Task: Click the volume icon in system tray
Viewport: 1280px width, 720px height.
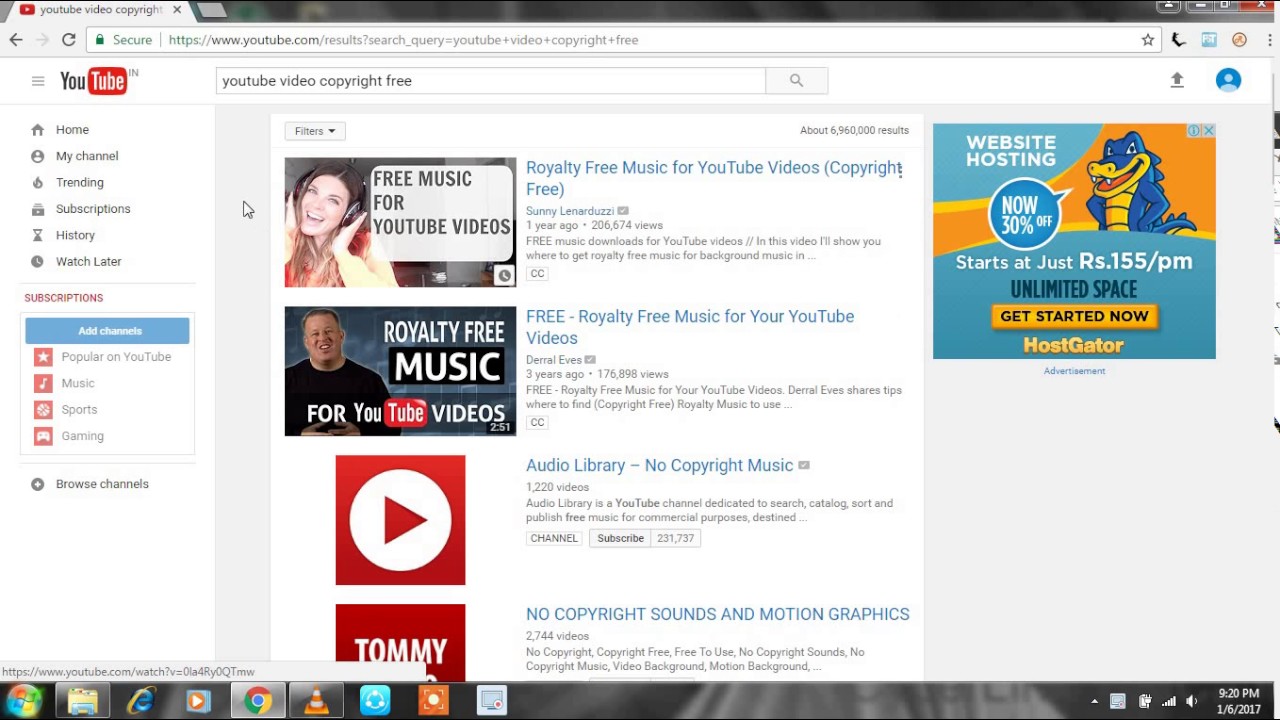Action: click(1191, 701)
